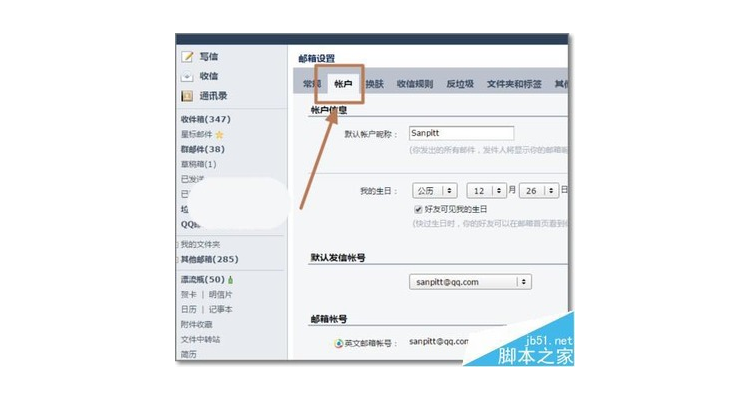Open 贺卡 greeting cards
This screenshot has width=750, height=400.
(188, 295)
